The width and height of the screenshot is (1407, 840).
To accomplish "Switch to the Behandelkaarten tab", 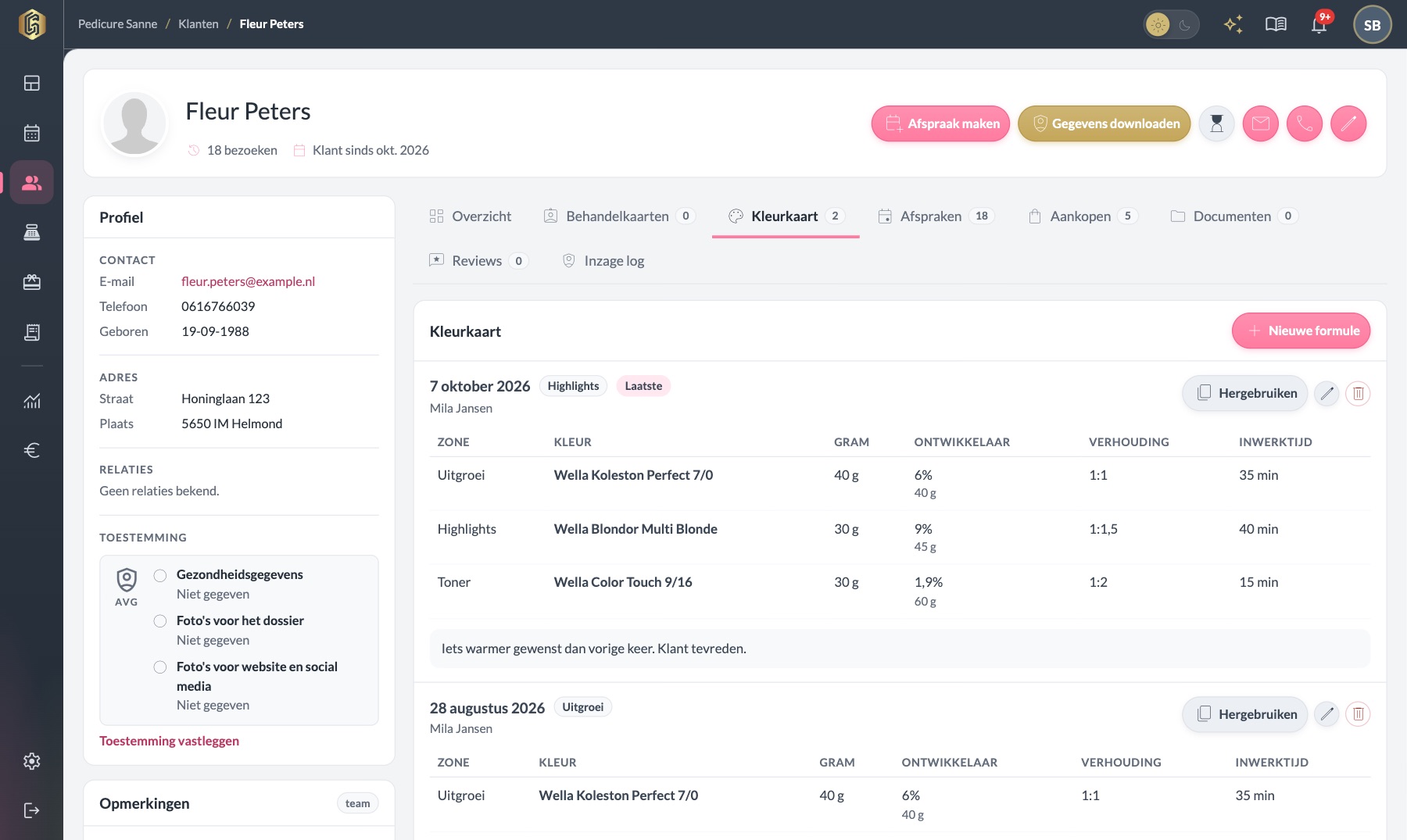I will pyautogui.click(x=618, y=216).
